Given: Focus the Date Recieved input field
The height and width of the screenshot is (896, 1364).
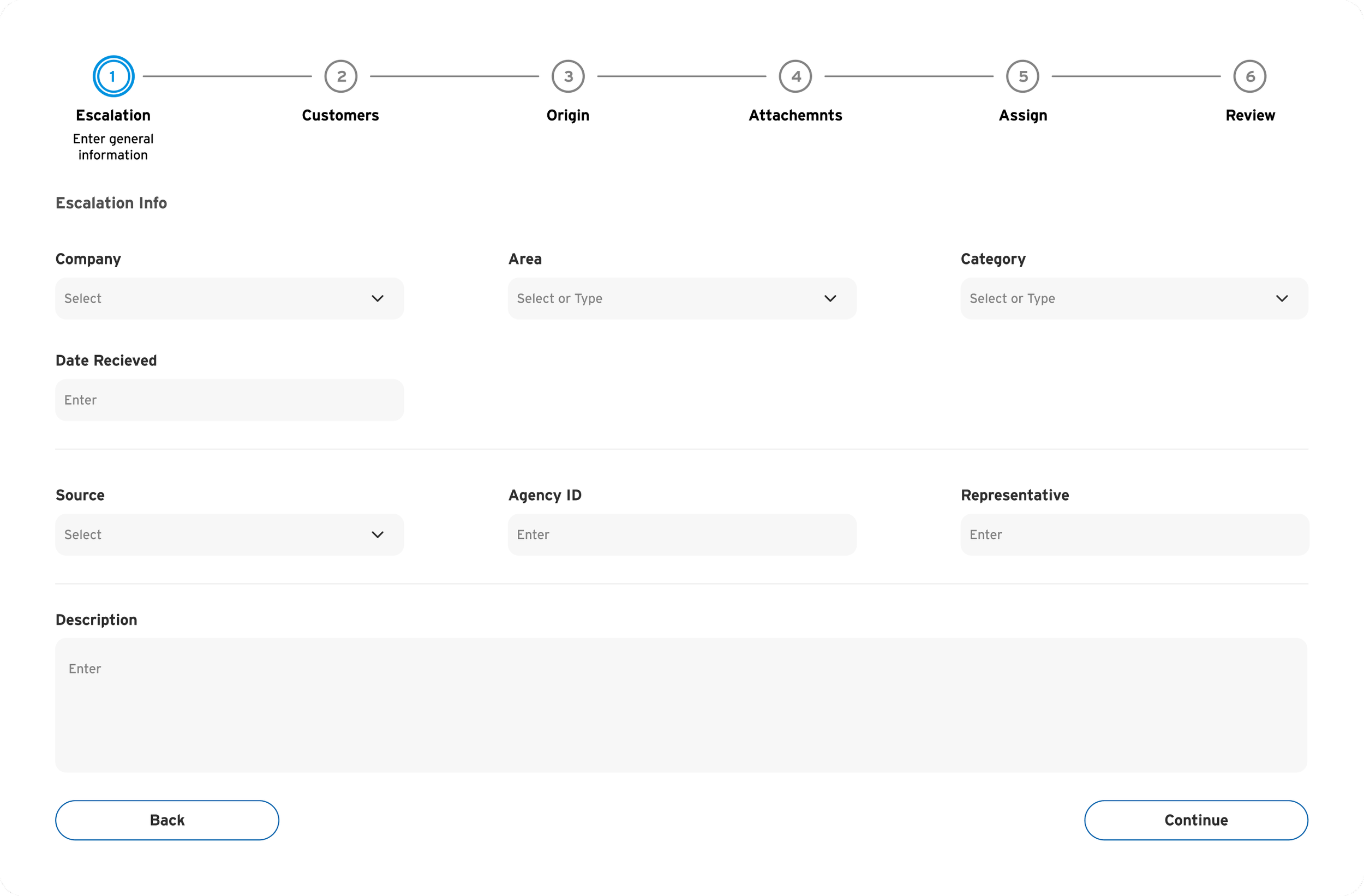Looking at the screenshot, I should click(229, 400).
